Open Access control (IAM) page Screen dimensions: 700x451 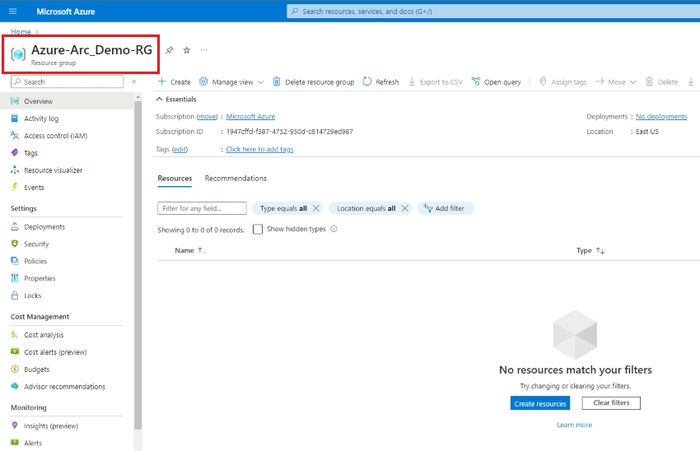click(x=55, y=136)
